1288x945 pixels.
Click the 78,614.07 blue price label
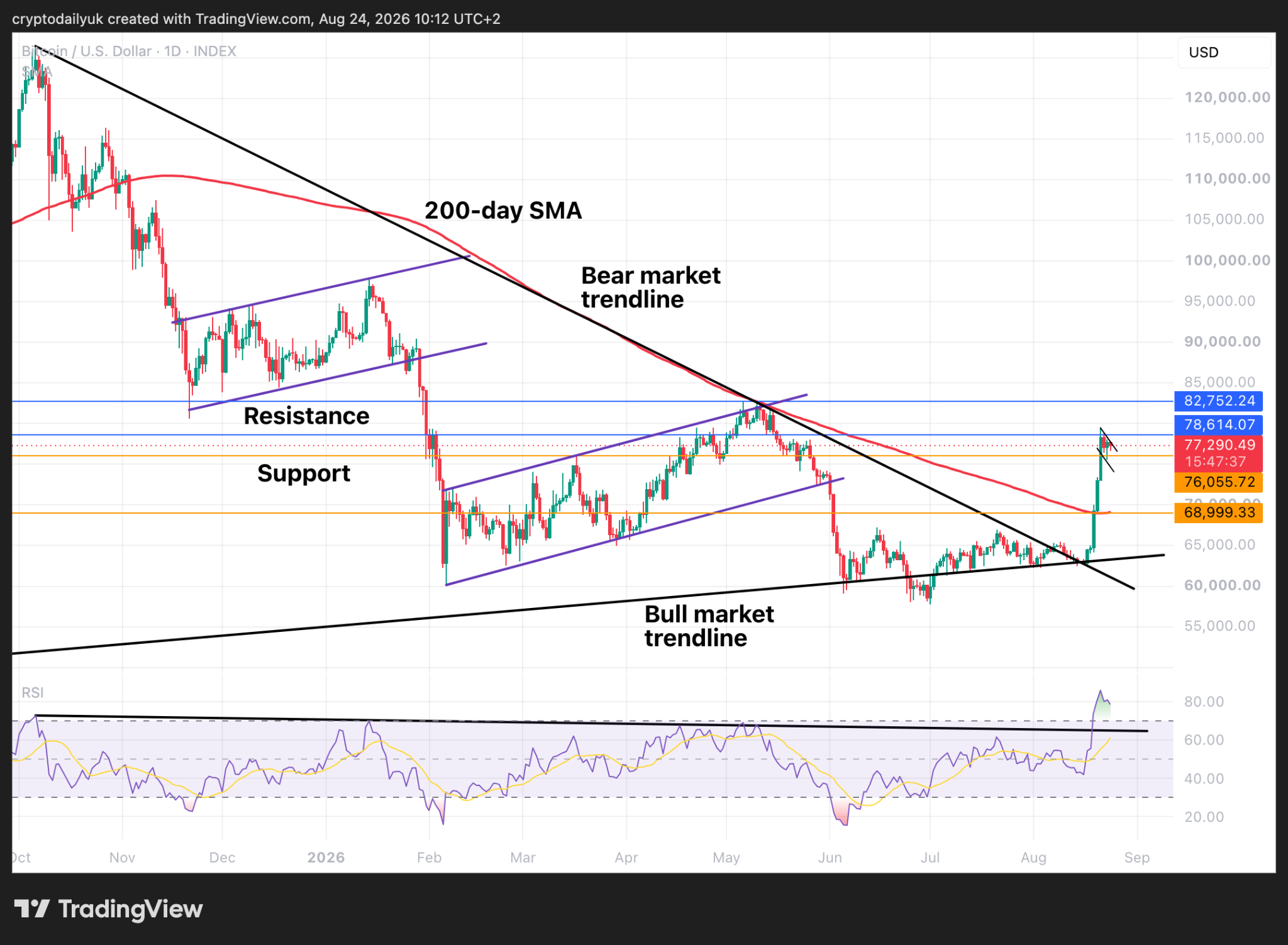click(1219, 424)
